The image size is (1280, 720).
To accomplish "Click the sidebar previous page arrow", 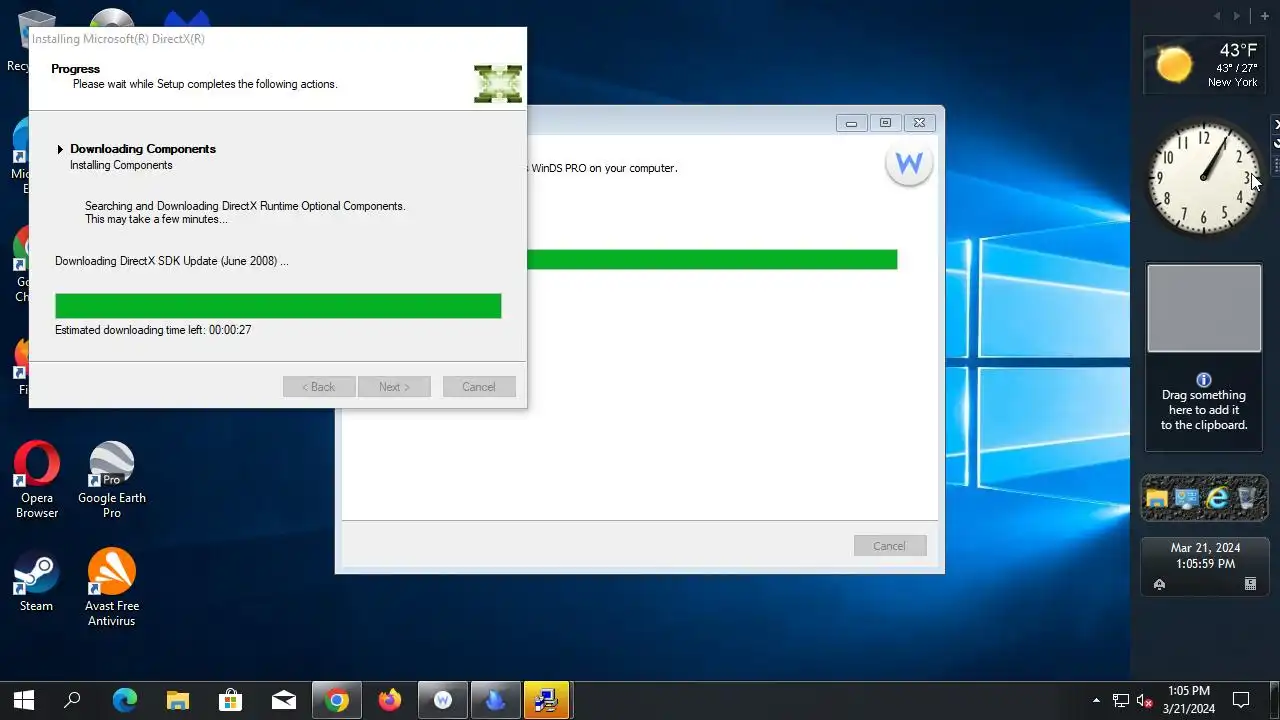I will pyautogui.click(x=1217, y=16).
